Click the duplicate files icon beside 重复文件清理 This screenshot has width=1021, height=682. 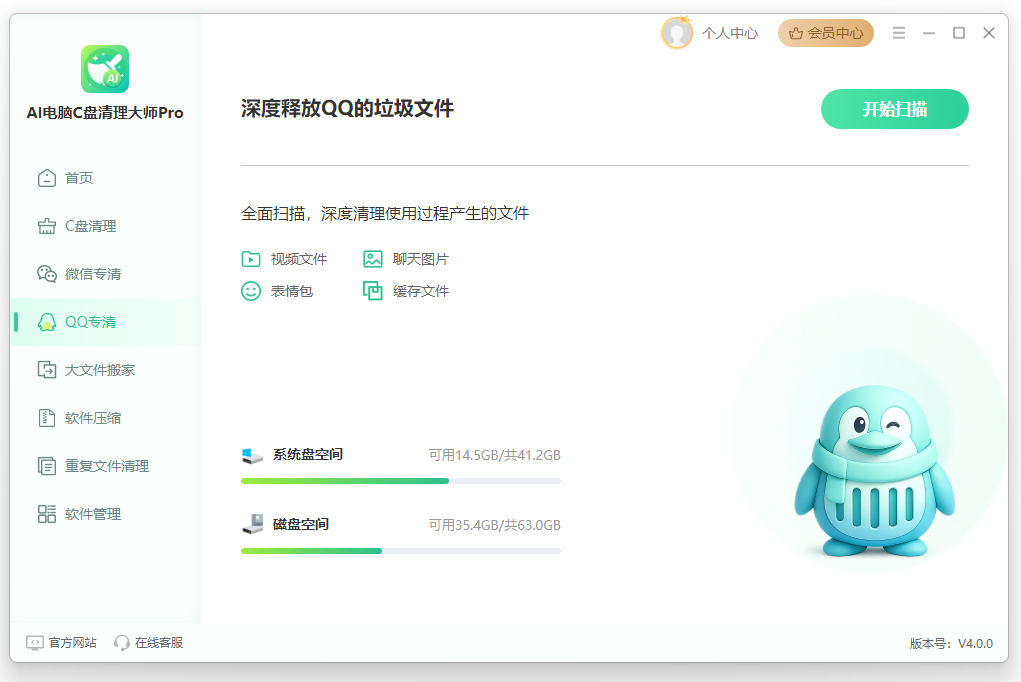tap(47, 466)
